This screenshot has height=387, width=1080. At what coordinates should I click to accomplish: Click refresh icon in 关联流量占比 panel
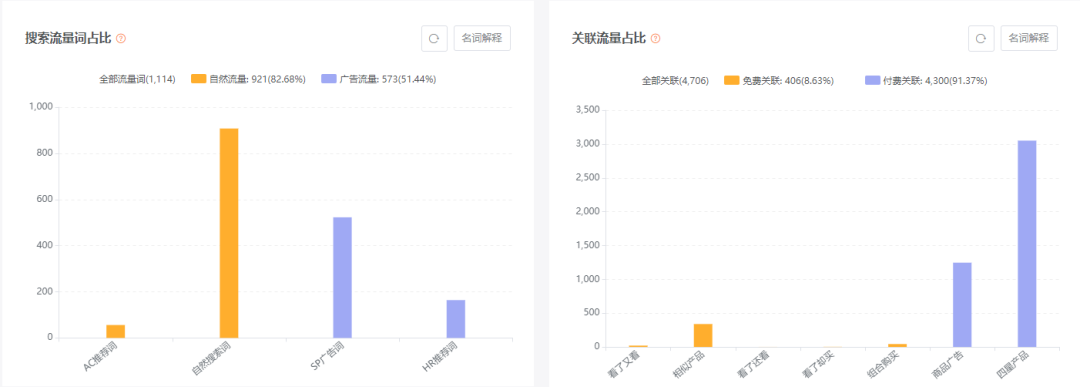(x=981, y=39)
